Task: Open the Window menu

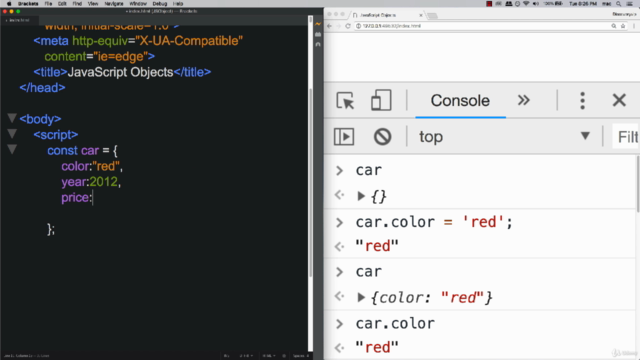Action: 138,4
